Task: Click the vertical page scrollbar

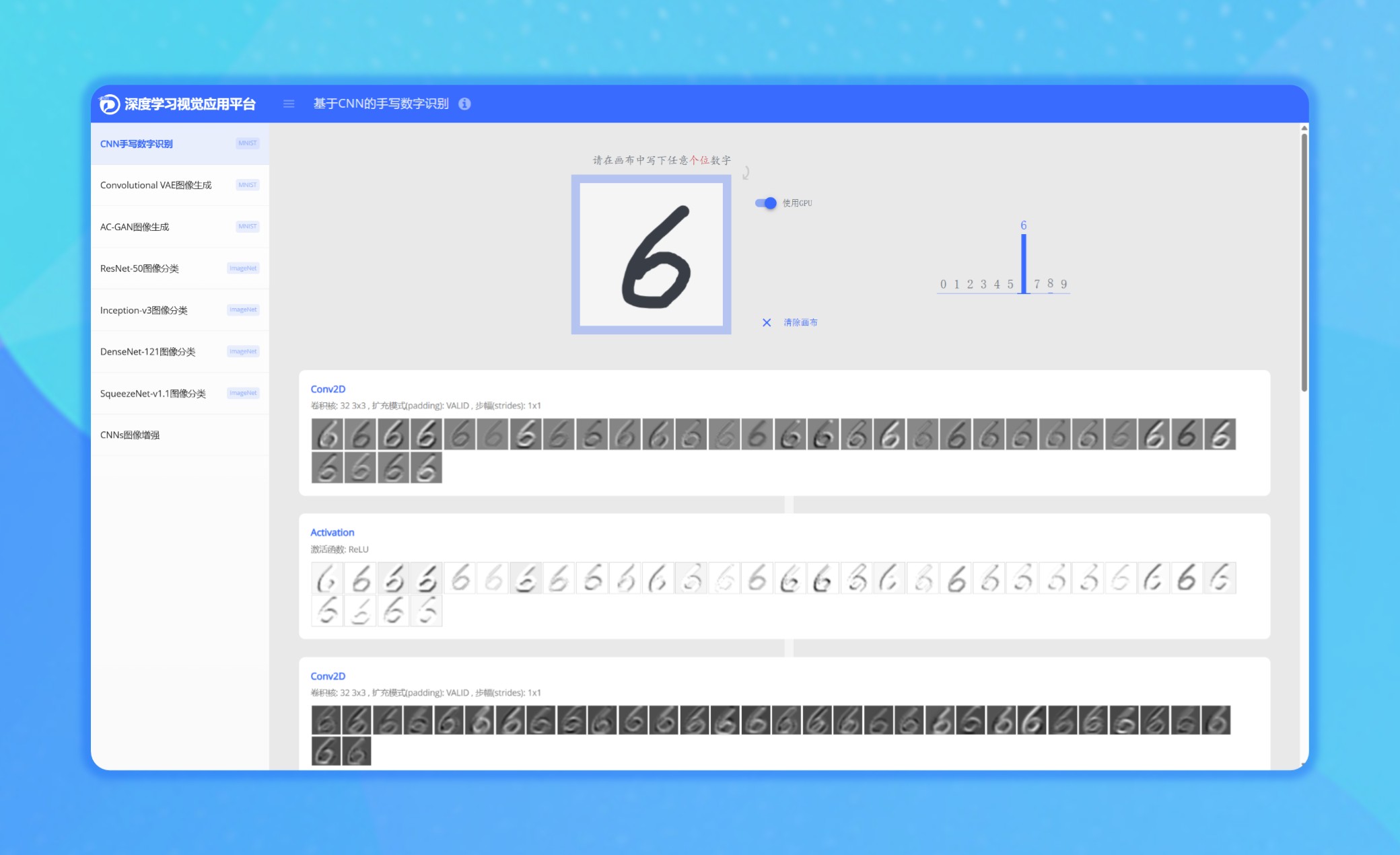Action: click(x=1304, y=262)
